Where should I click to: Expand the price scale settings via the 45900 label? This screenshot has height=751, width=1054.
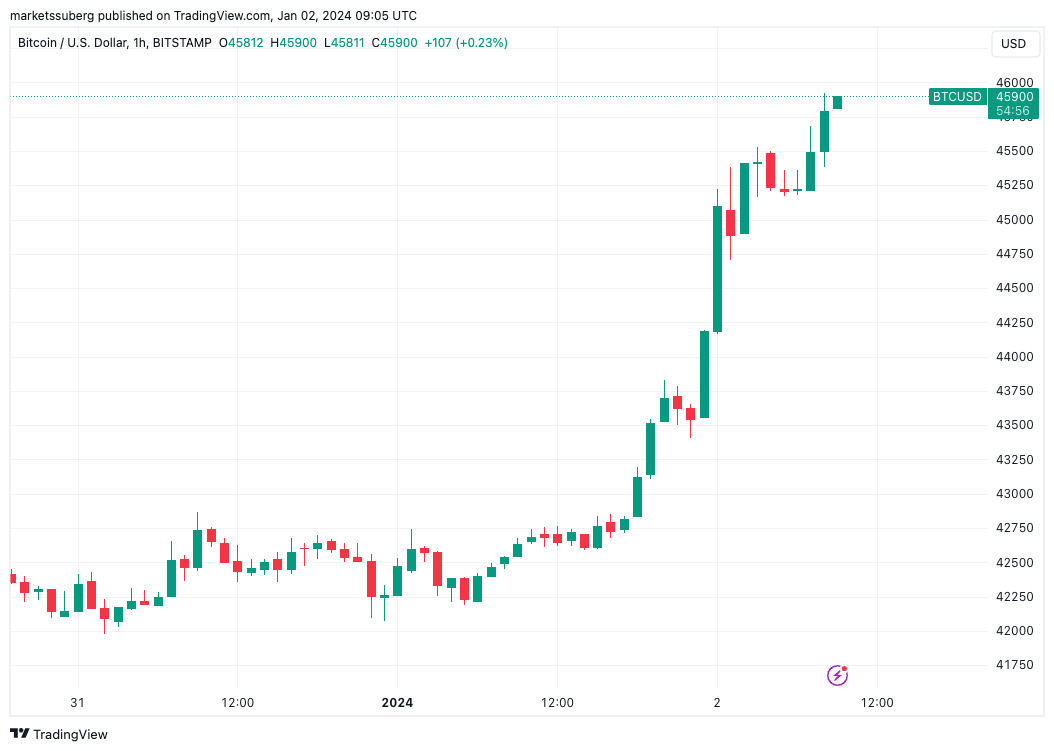(x=1013, y=96)
